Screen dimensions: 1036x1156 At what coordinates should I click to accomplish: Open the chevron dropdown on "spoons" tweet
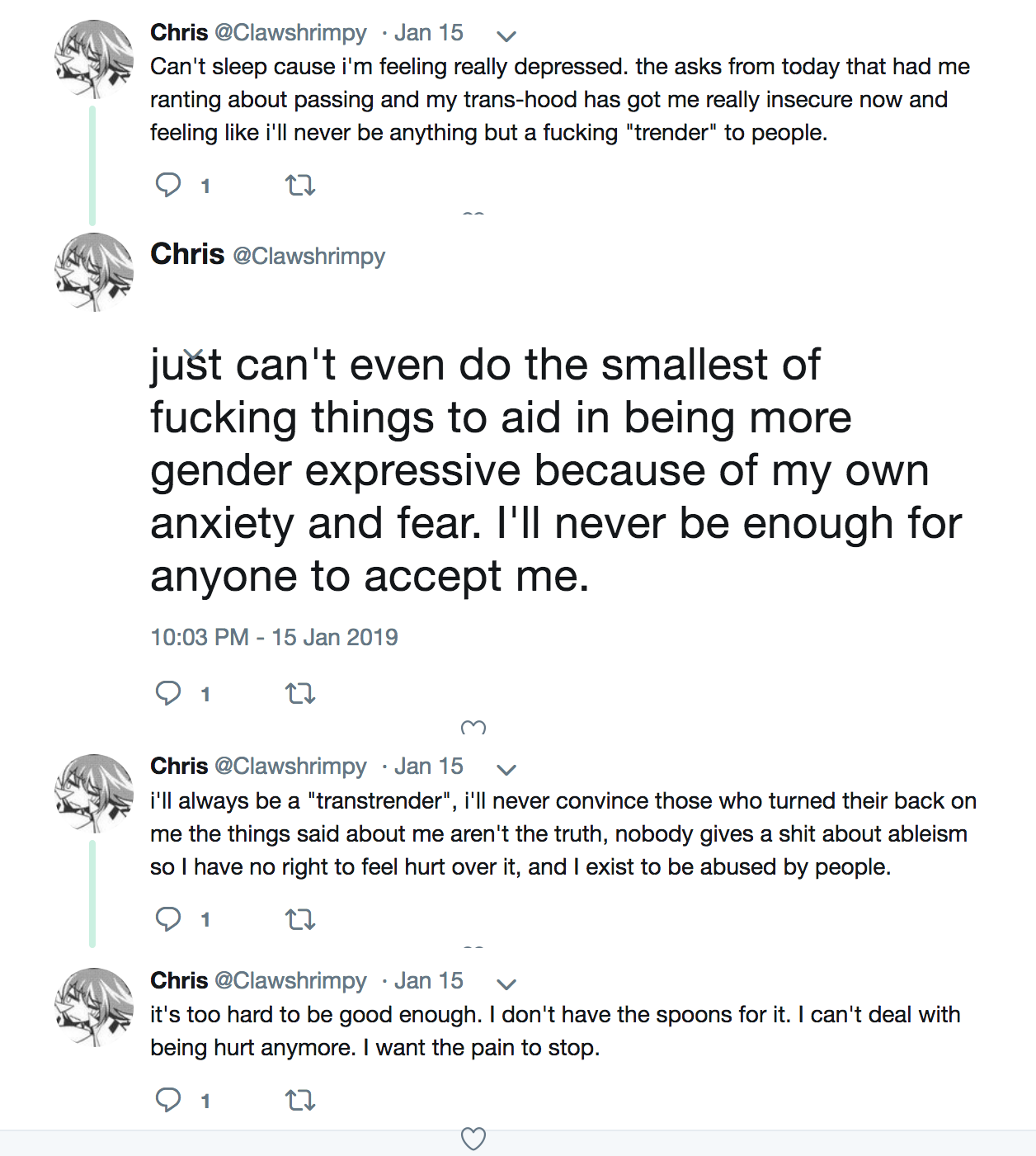506,984
